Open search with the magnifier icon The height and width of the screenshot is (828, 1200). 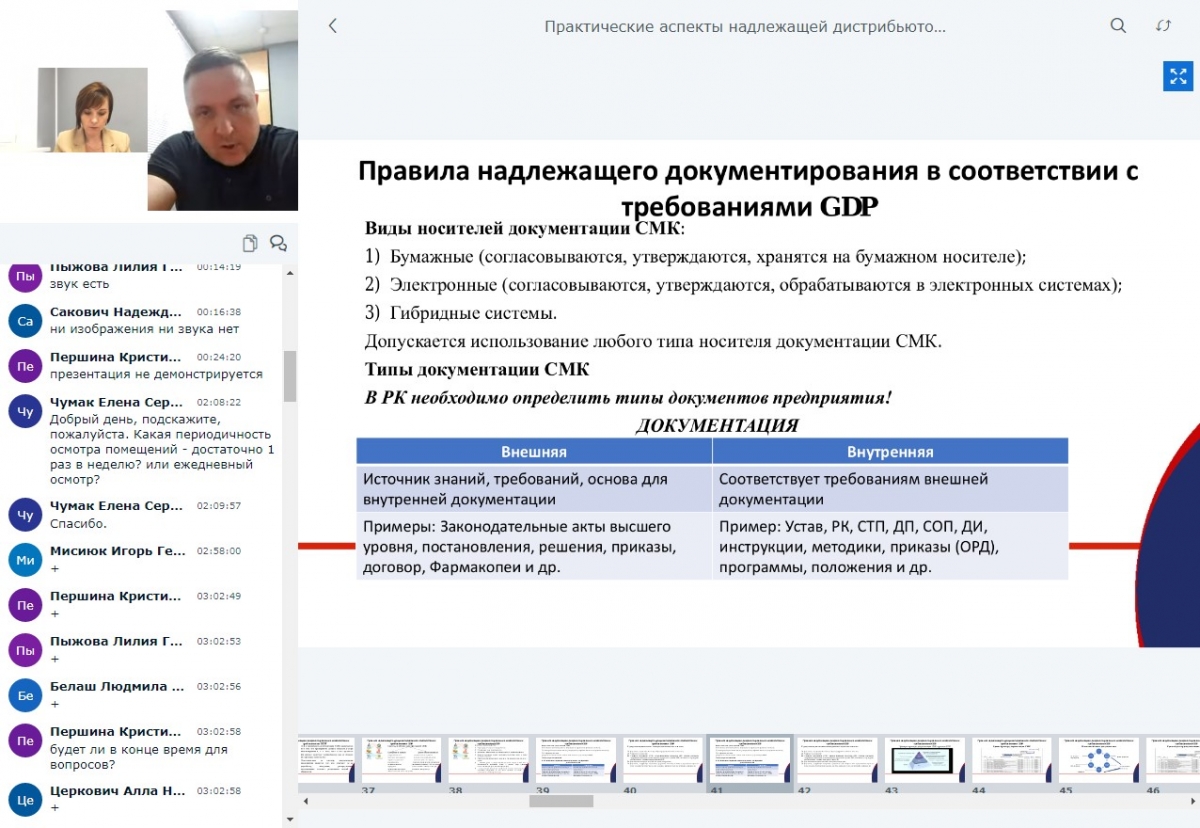pos(1118,26)
